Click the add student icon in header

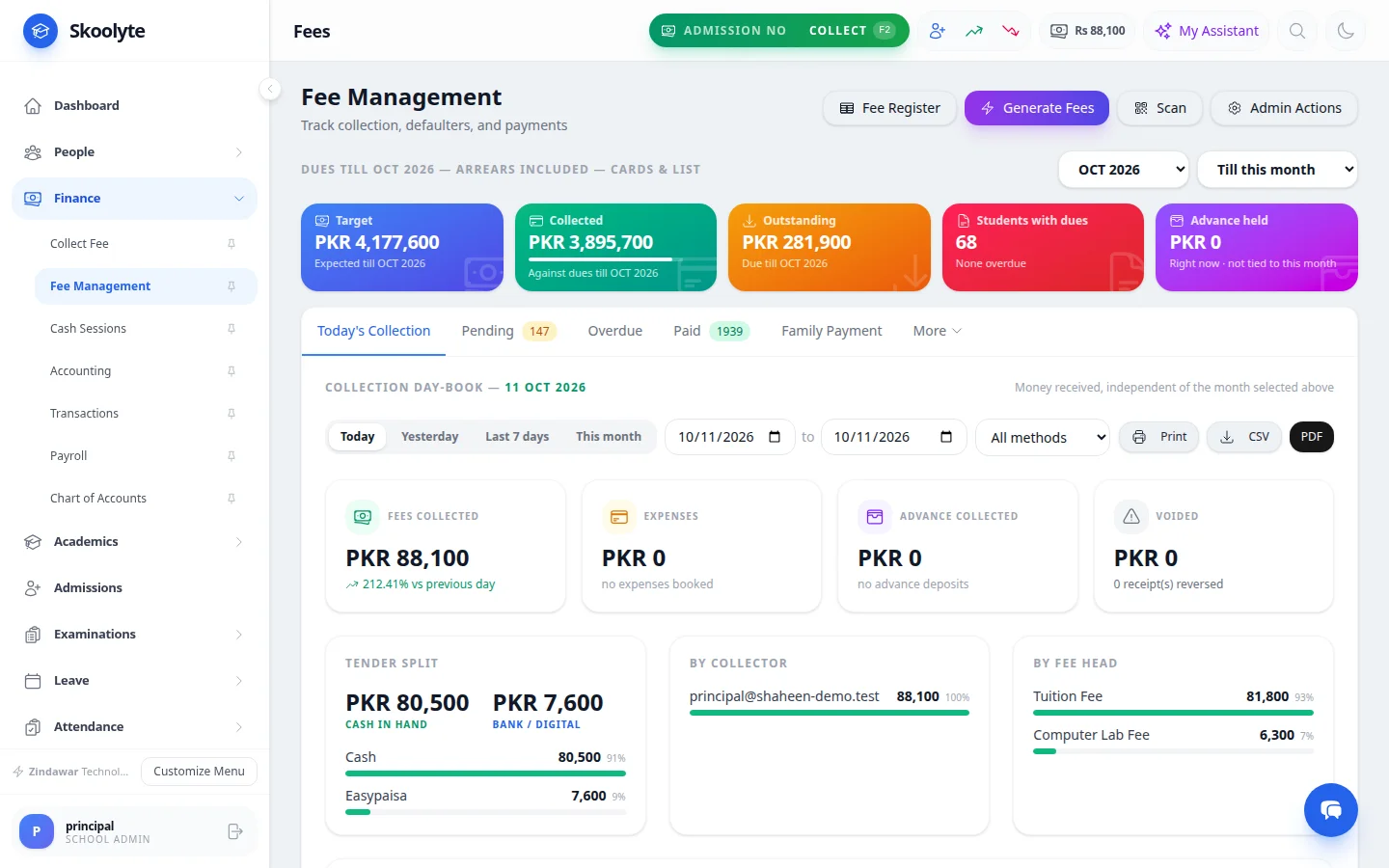(937, 31)
